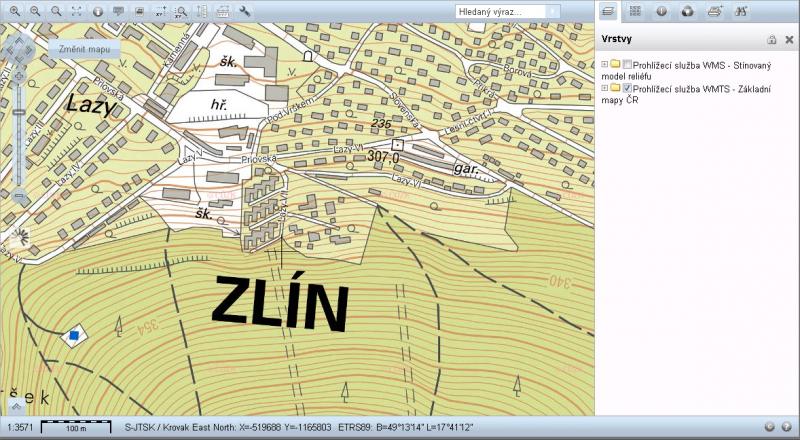This screenshot has width=800, height=440.
Task: Expand the WMS Stínovaný model reliéfu node
Action: [x=604, y=65]
